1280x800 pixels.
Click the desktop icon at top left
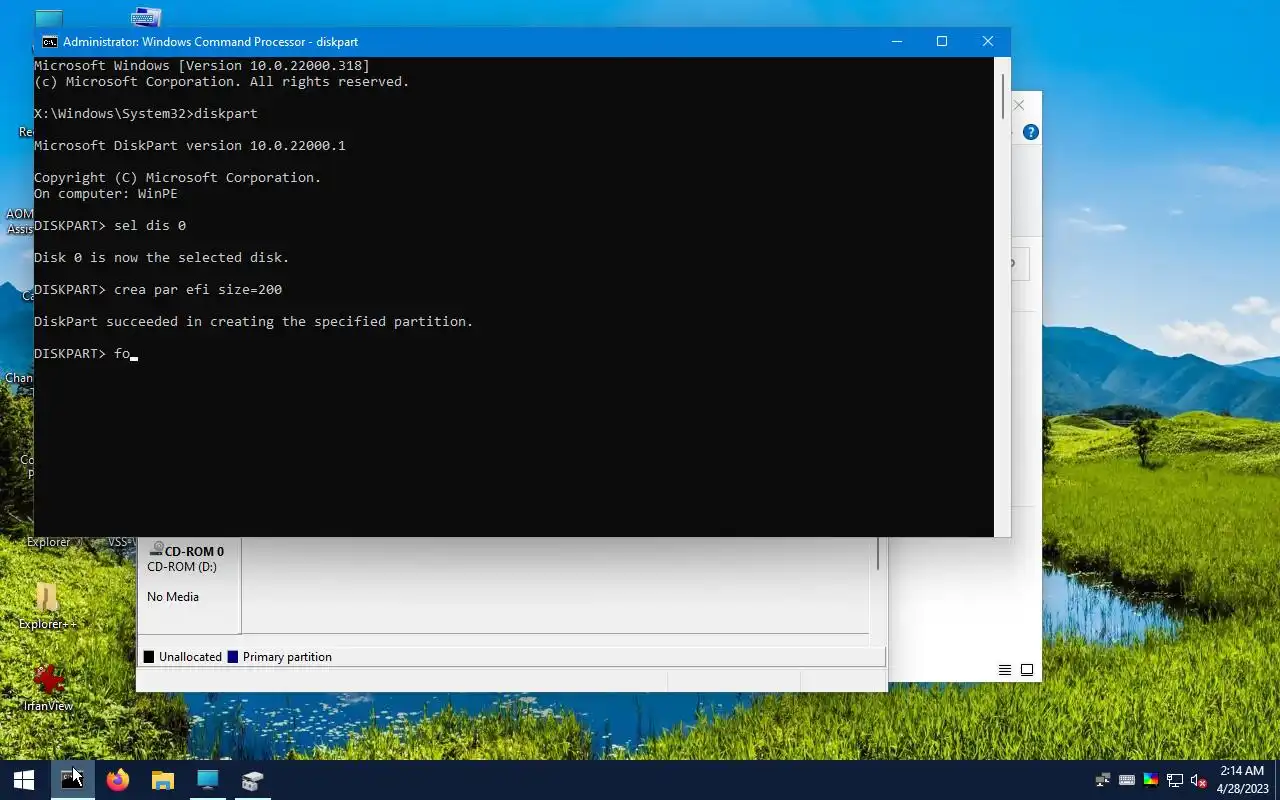pos(48,18)
